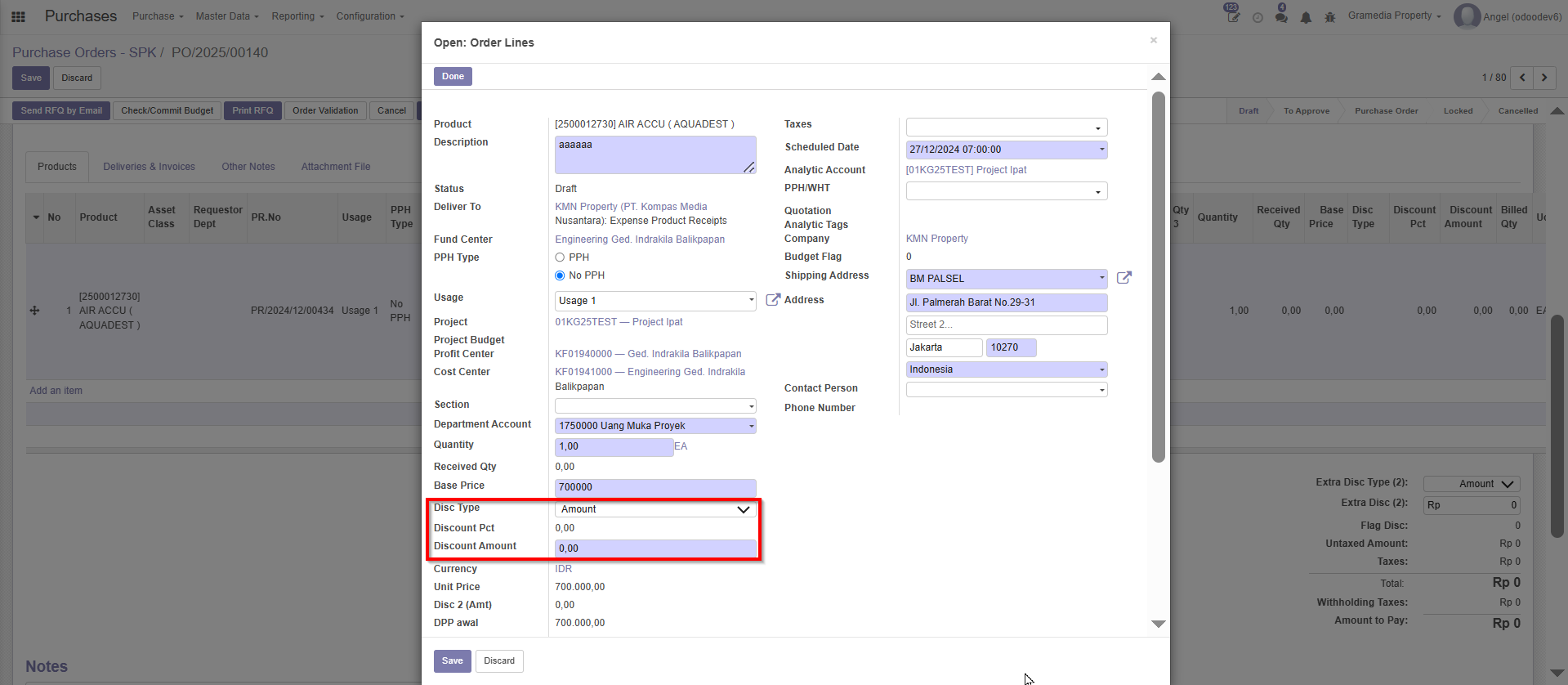The image size is (1568, 685).
Task: Click the Add an item link
Action: pyautogui.click(x=56, y=391)
